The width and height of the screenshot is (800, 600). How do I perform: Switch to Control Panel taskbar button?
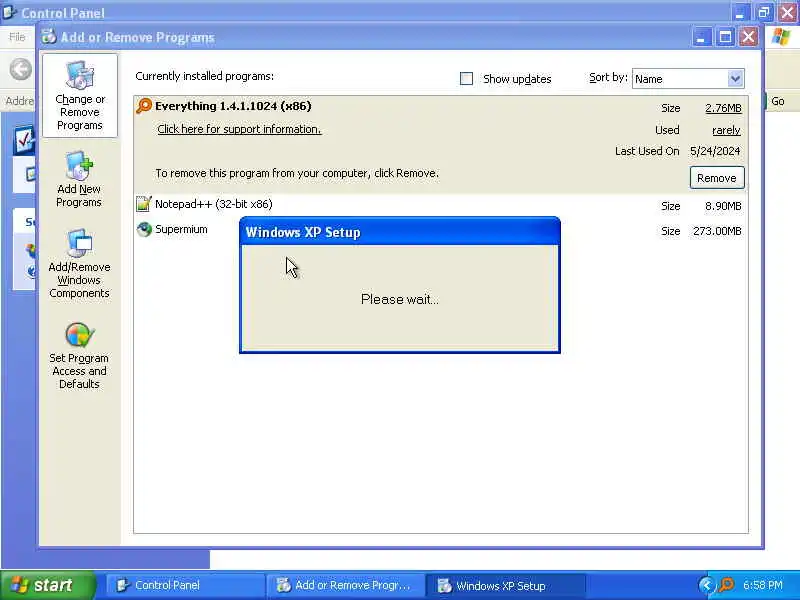(x=185, y=585)
